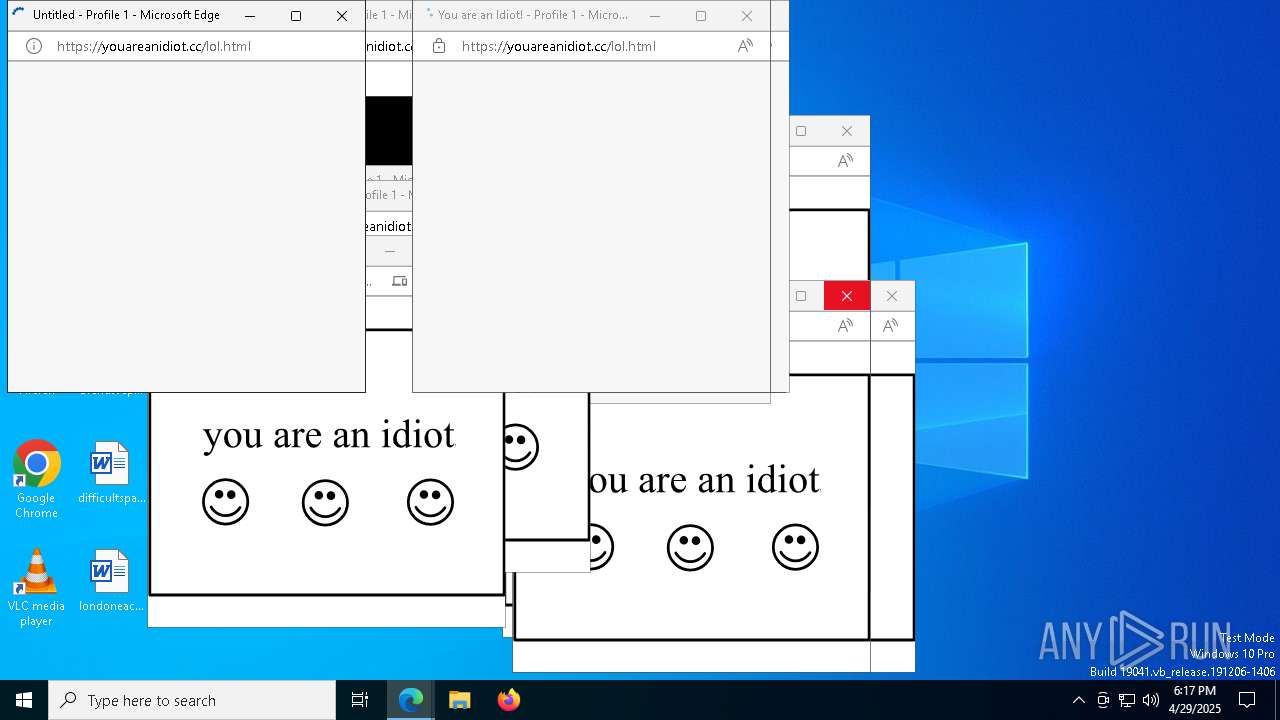Click the left 'you are an idiot' text
The height and width of the screenshot is (720, 1280).
328,435
